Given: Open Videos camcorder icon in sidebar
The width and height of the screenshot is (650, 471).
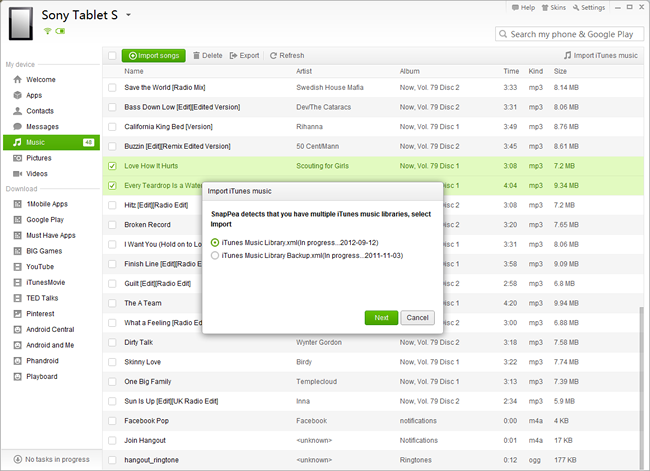Looking at the screenshot, I should pyautogui.click(x=17, y=174).
